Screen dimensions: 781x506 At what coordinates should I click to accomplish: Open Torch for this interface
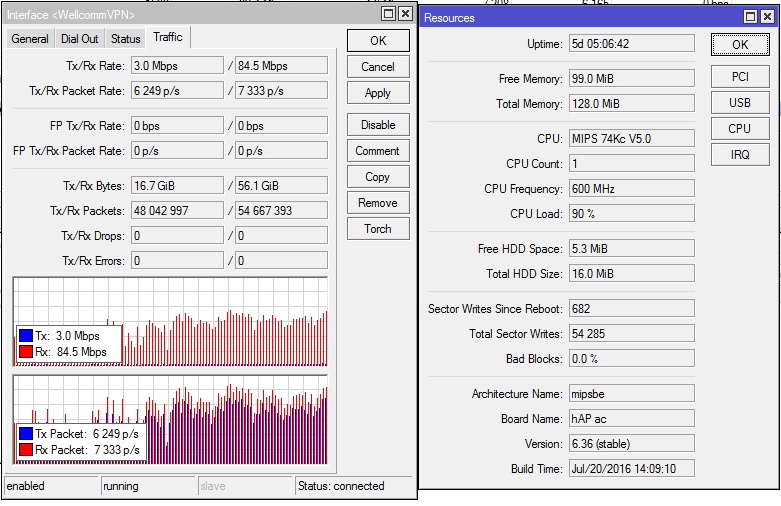point(379,229)
